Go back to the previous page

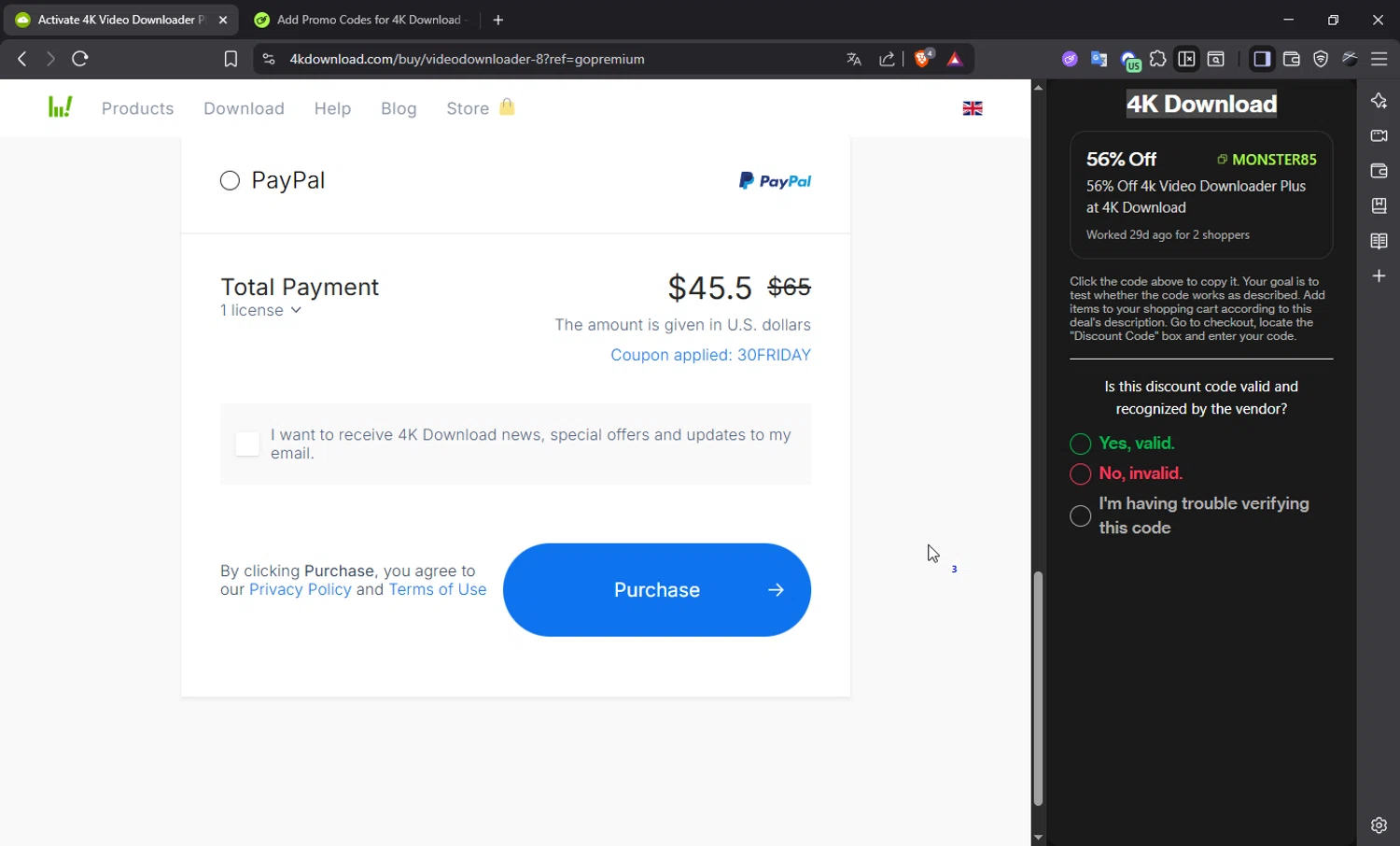[x=22, y=59]
